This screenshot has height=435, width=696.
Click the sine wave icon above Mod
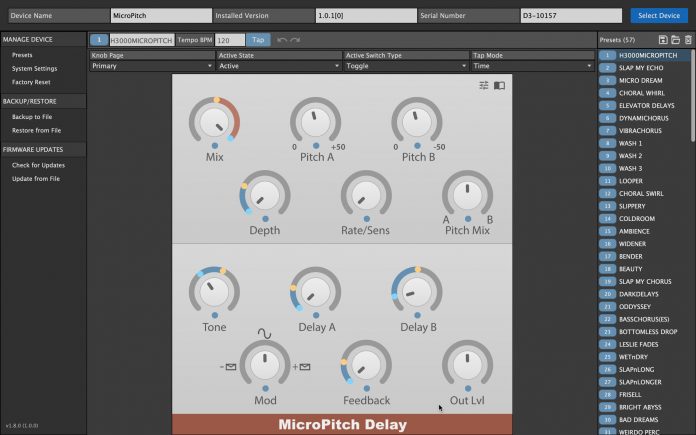coord(265,334)
